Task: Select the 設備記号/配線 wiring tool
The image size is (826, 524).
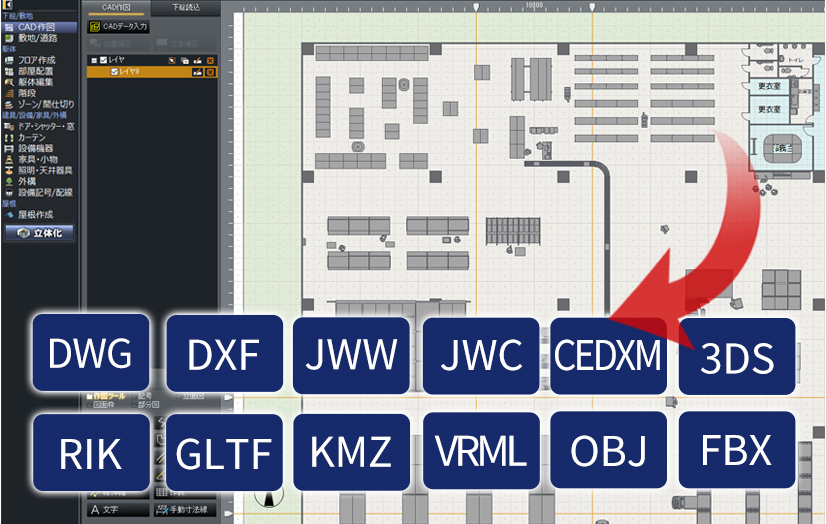Action: (x=38, y=193)
